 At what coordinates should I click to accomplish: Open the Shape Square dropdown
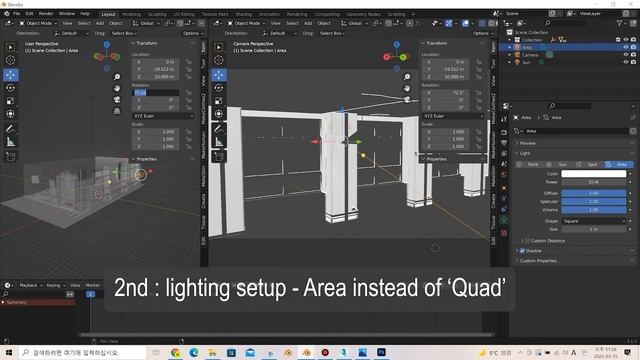click(593, 221)
